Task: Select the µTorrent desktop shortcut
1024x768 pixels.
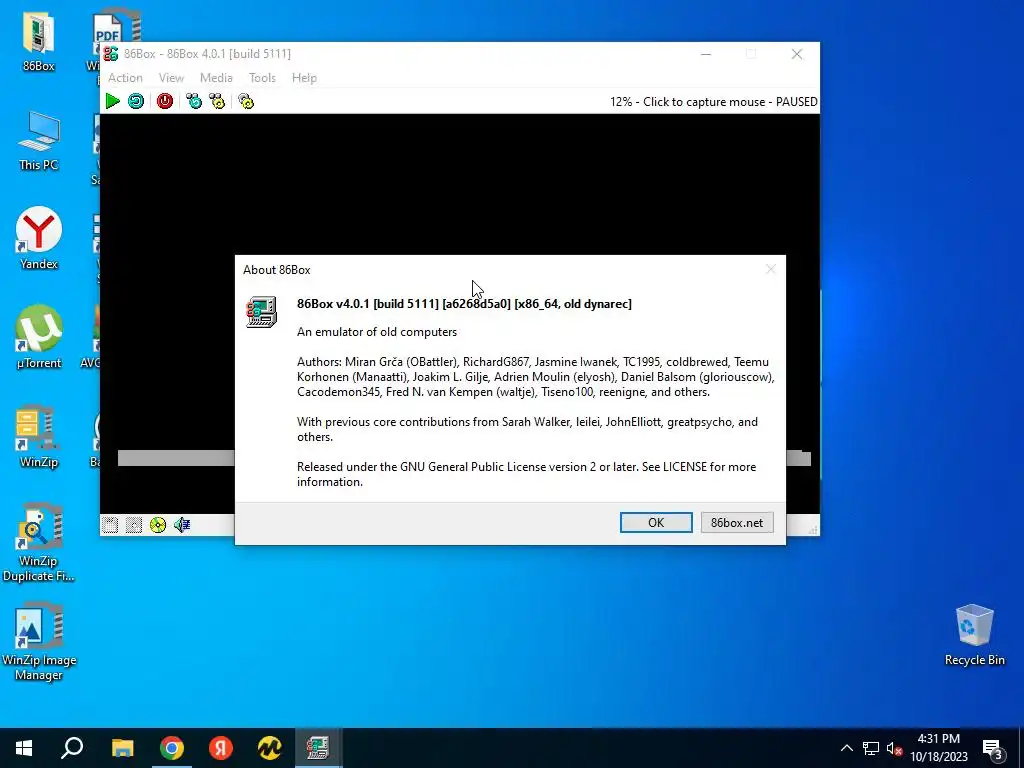Action: pos(39,337)
